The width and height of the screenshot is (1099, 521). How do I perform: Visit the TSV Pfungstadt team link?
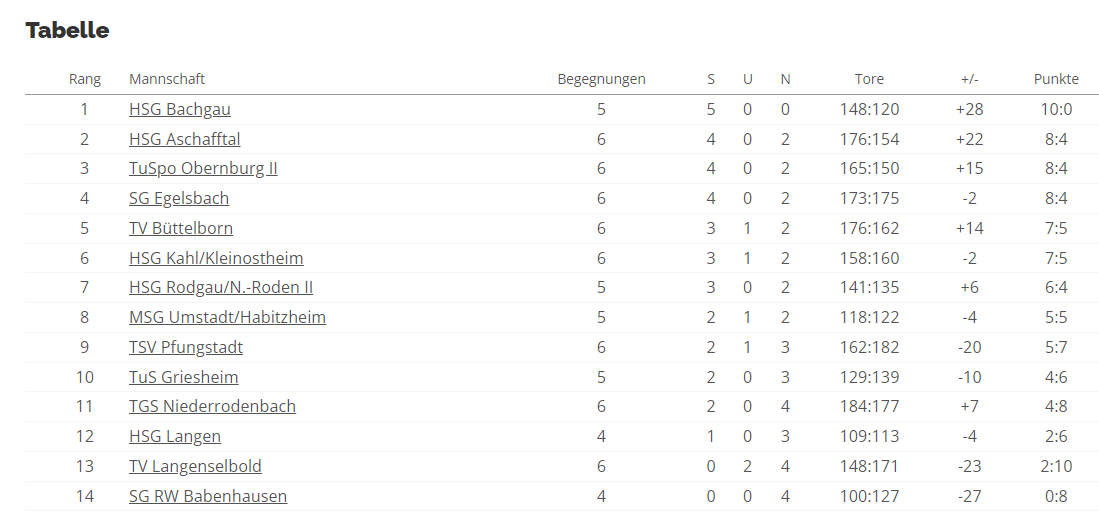(x=186, y=347)
